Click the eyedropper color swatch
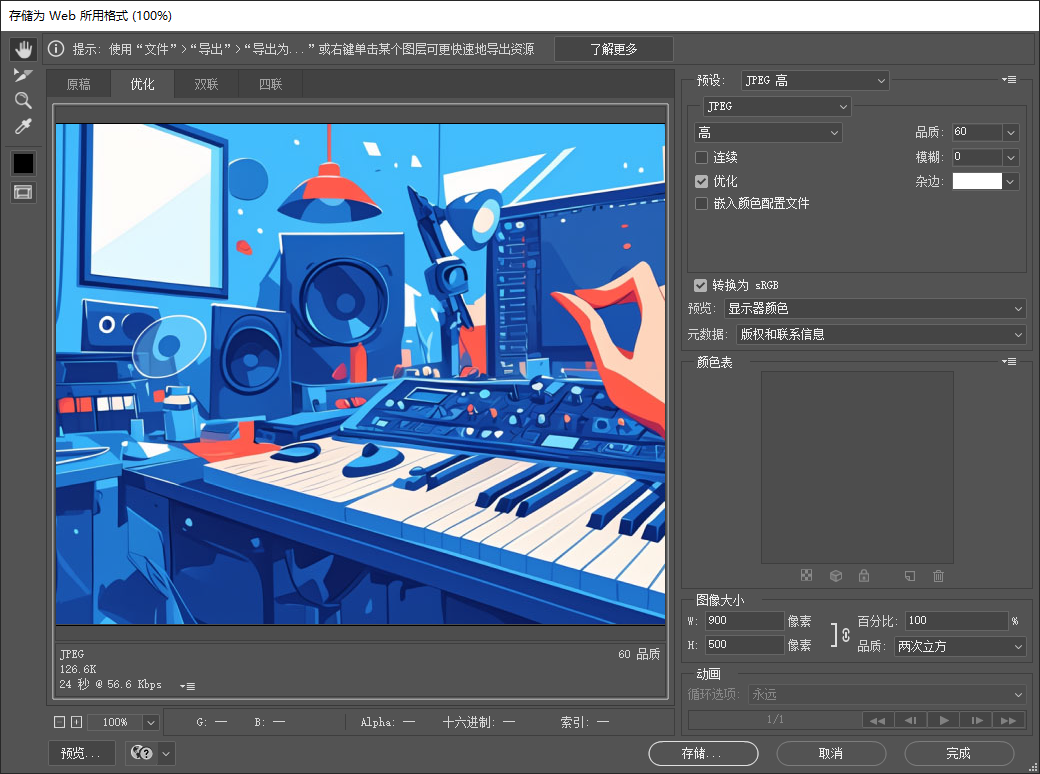 pos(24,163)
